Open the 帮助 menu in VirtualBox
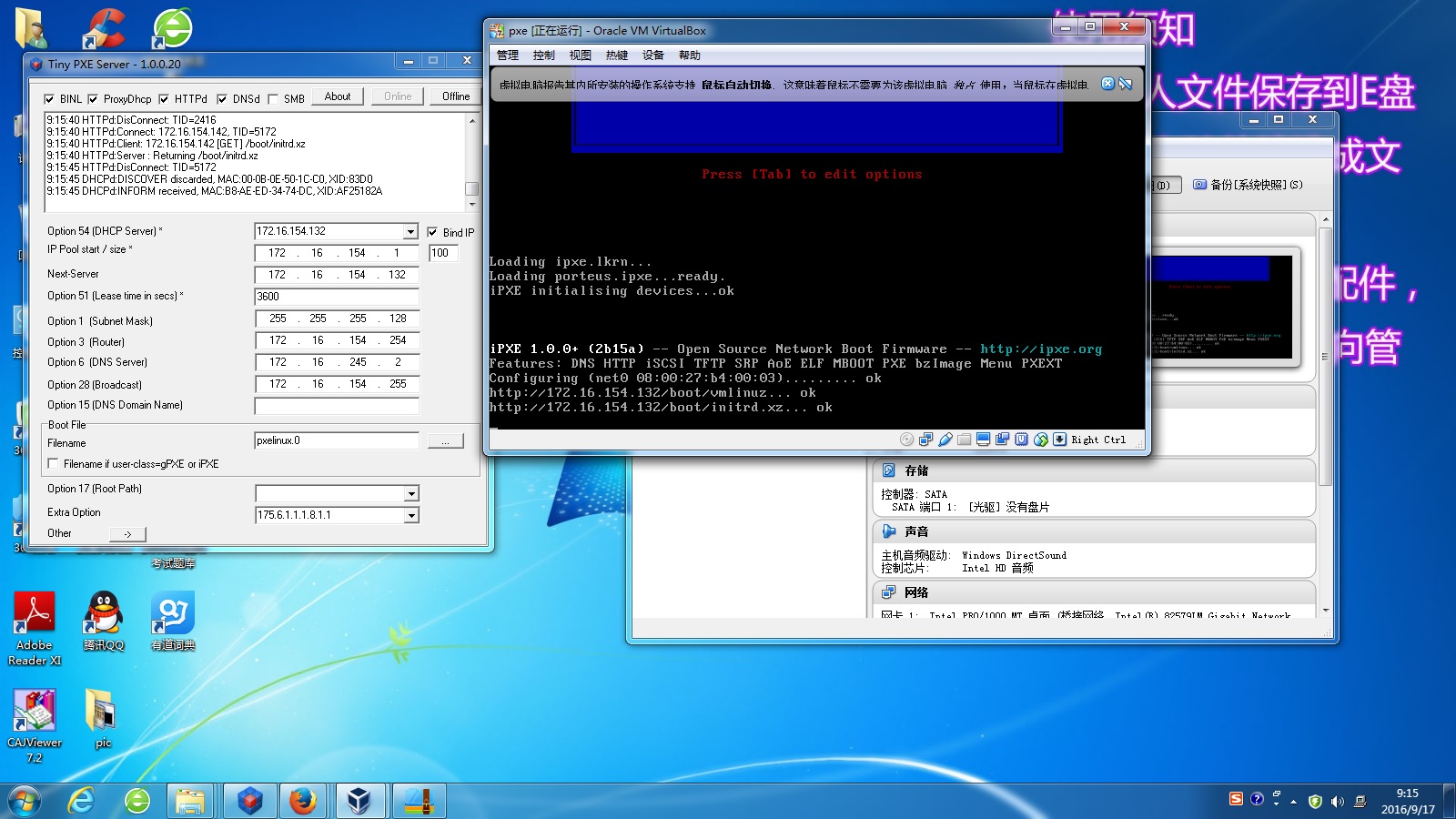The width and height of the screenshot is (1456, 819). 690,56
